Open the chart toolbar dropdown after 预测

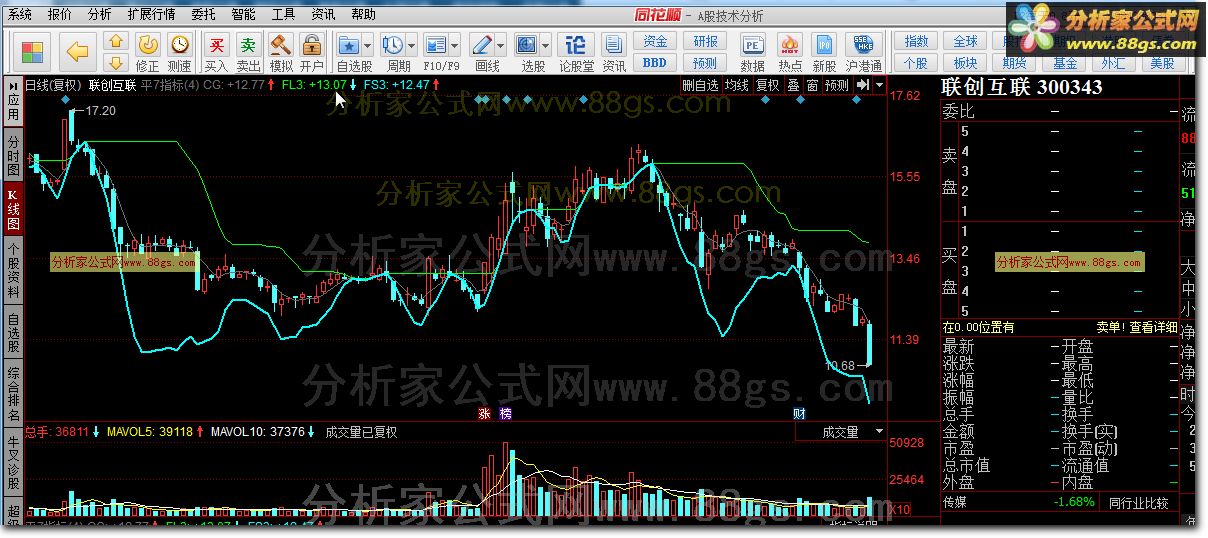coord(879,85)
